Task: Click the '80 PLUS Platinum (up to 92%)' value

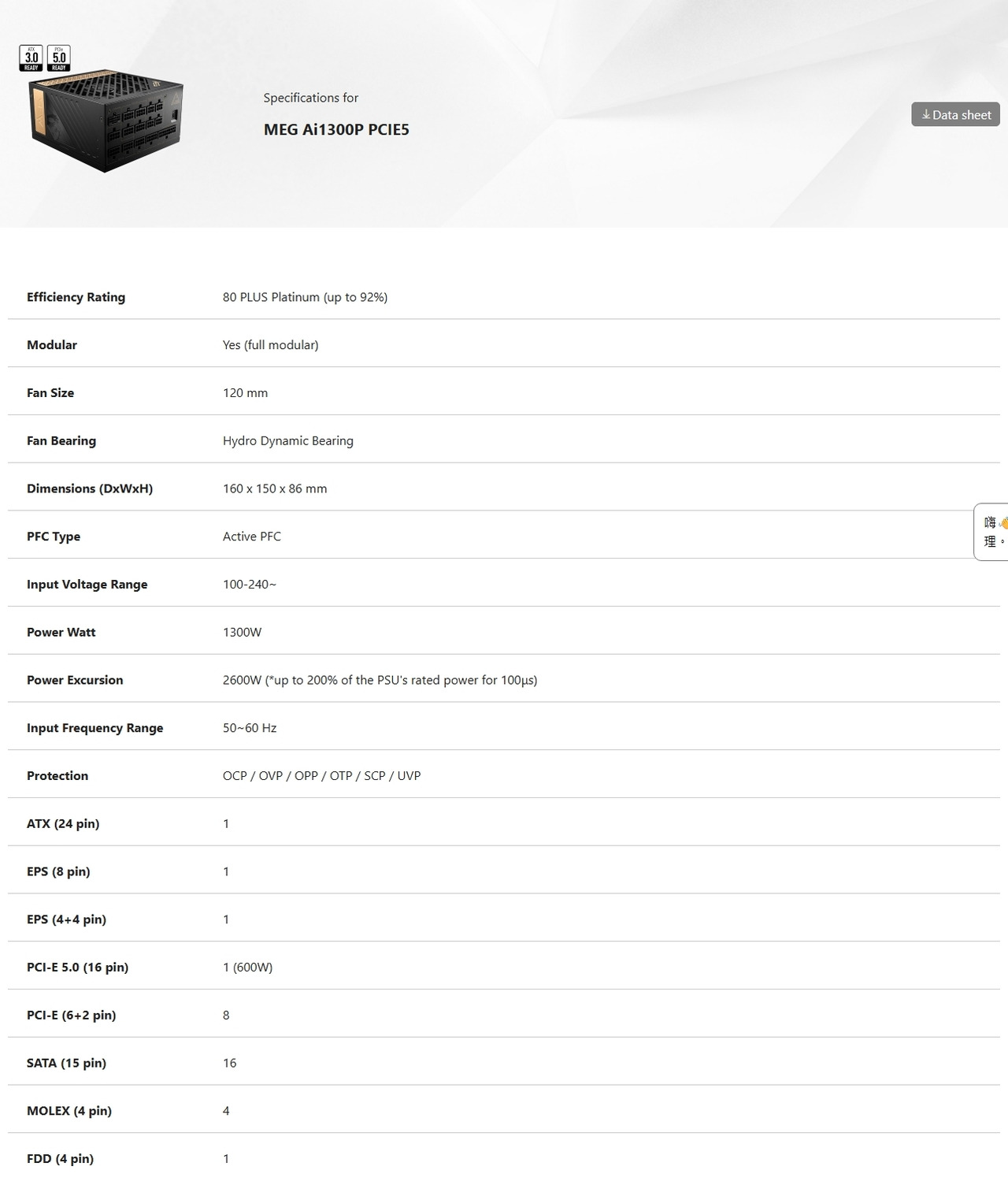Action: [x=305, y=297]
